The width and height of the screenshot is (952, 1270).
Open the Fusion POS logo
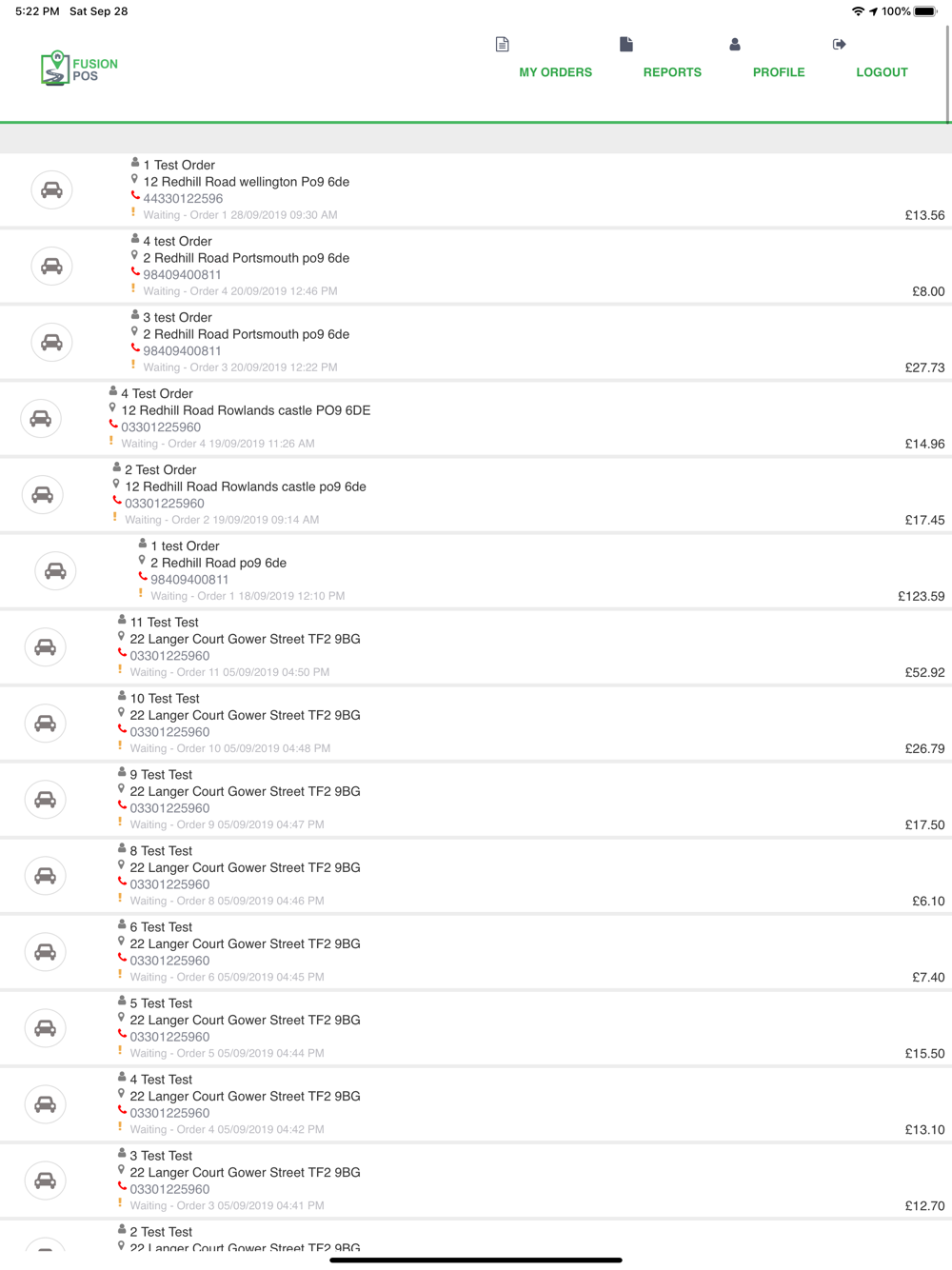coord(79,69)
